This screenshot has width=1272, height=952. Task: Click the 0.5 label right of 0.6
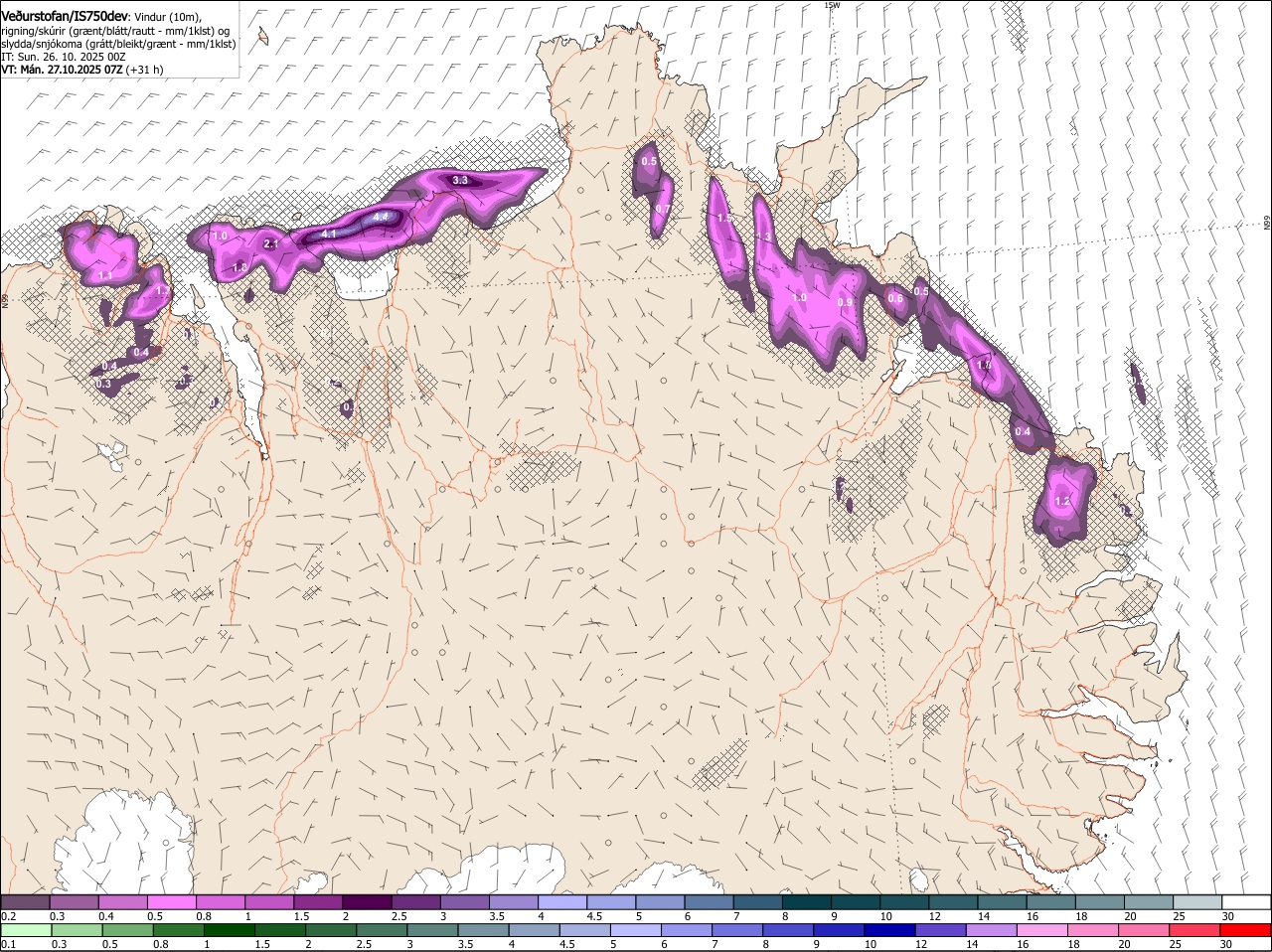click(921, 291)
